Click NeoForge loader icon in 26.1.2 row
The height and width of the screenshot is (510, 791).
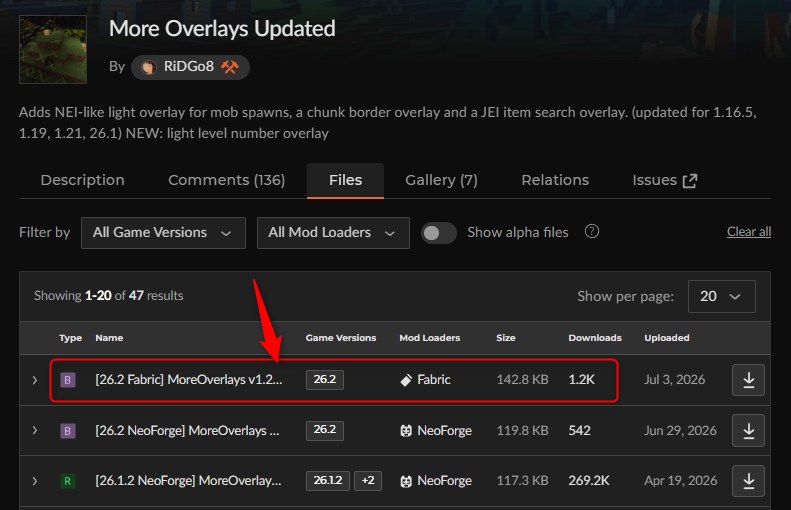click(406, 481)
